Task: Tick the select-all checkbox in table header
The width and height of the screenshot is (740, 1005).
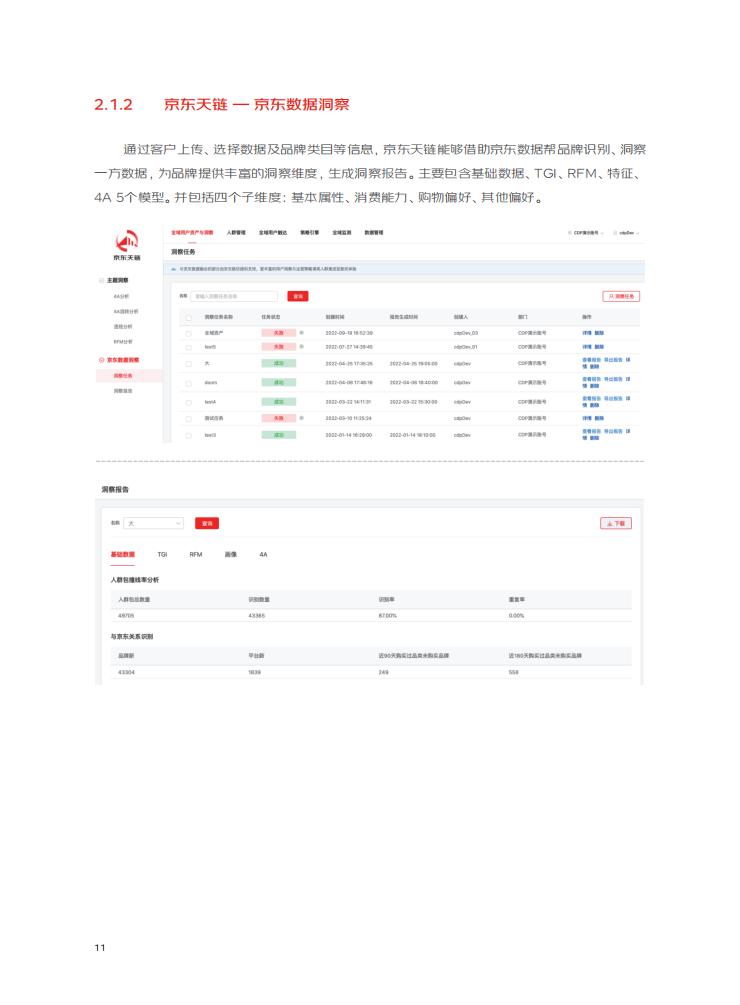Action: click(x=188, y=317)
